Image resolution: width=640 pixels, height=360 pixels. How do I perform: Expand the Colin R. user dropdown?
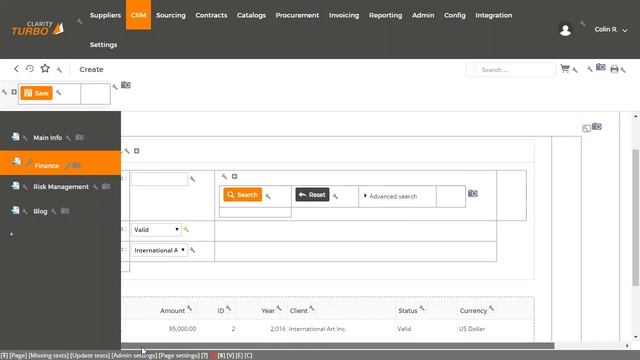coord(611,29)
